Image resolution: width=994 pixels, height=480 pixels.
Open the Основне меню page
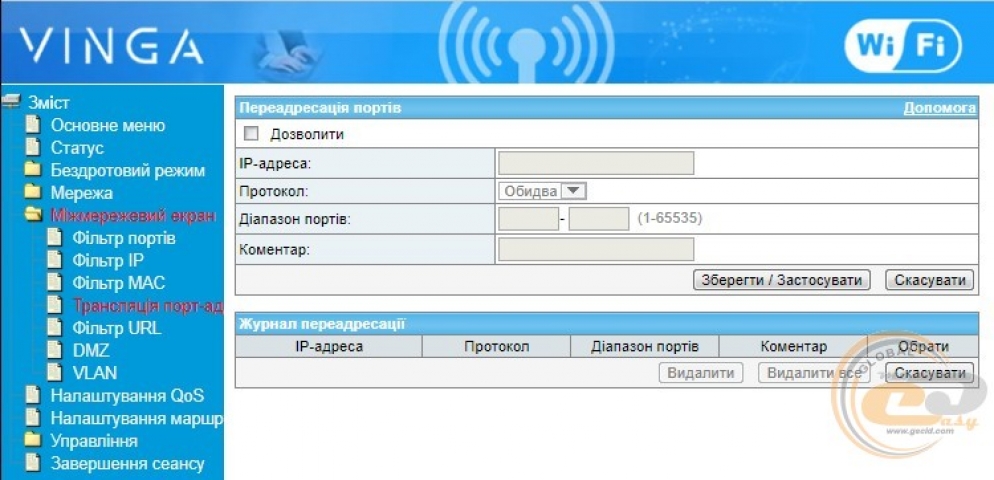tap(108, 125)
